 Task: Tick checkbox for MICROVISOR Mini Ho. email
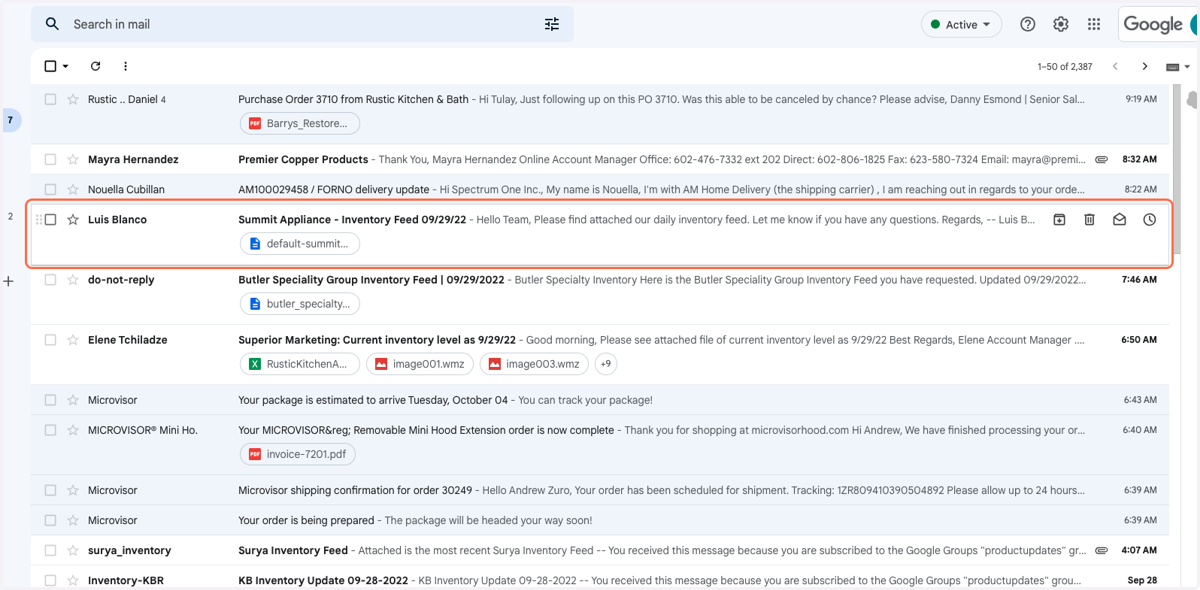(x=50, y=430)
